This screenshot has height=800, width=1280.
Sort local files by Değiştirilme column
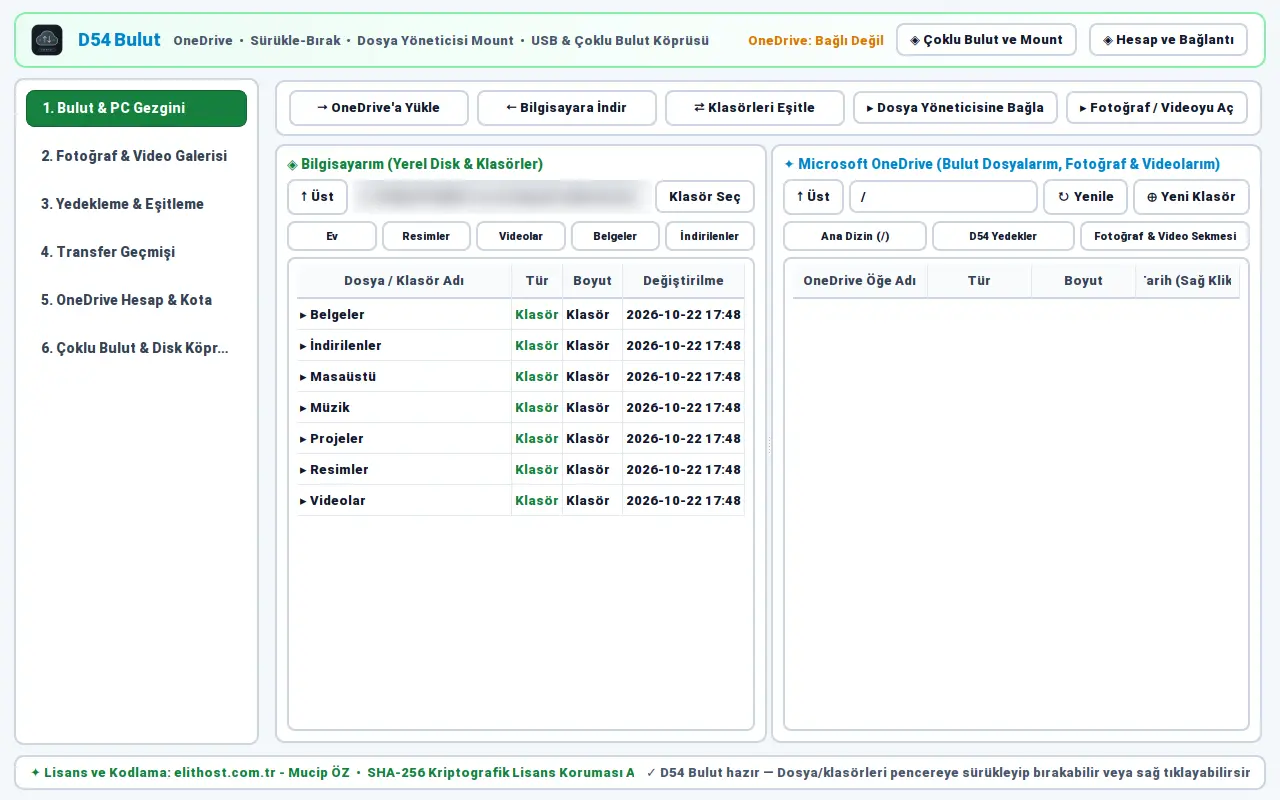coord(683,281)
